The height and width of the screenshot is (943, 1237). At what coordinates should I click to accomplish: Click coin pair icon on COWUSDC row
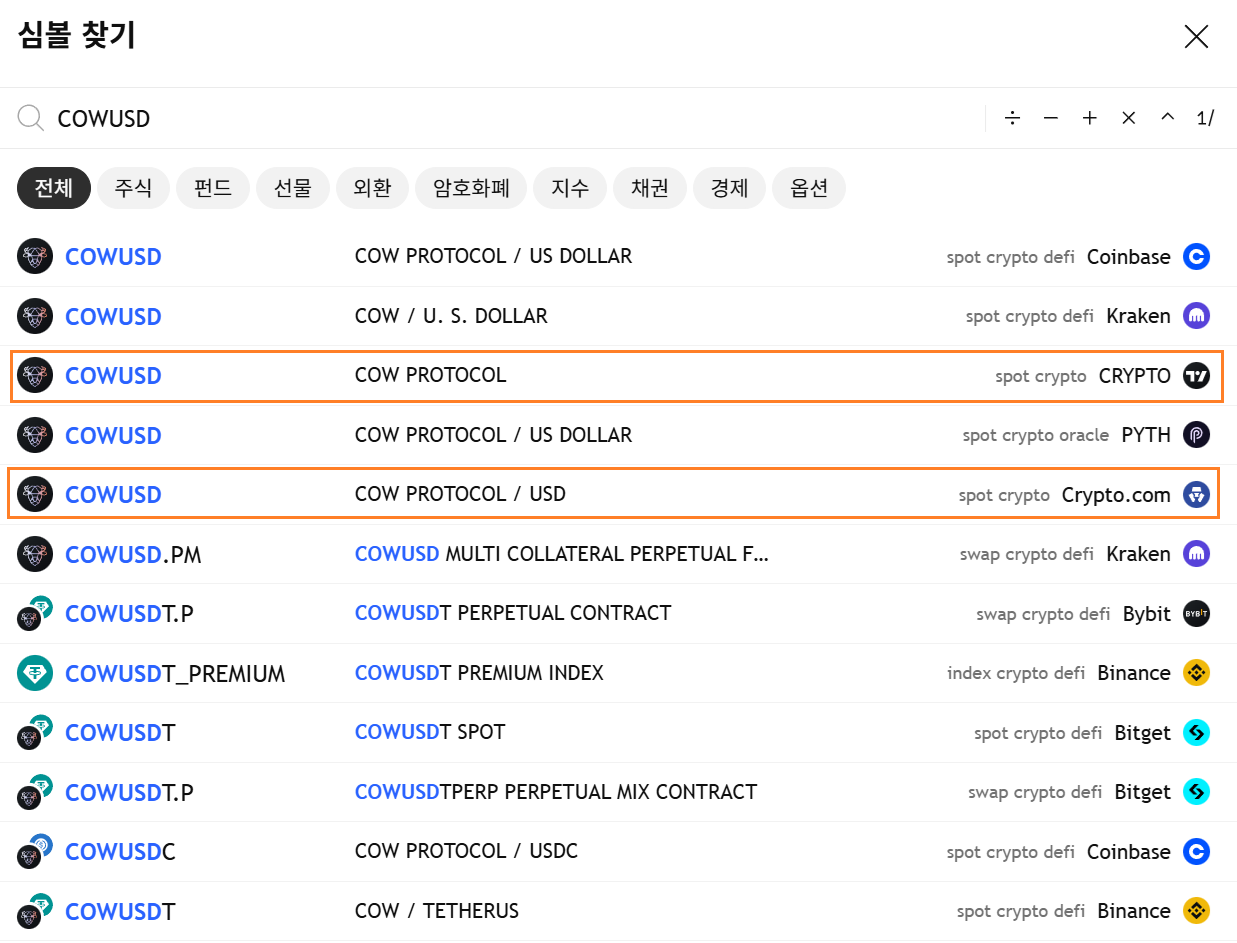(x=35, y=852)
